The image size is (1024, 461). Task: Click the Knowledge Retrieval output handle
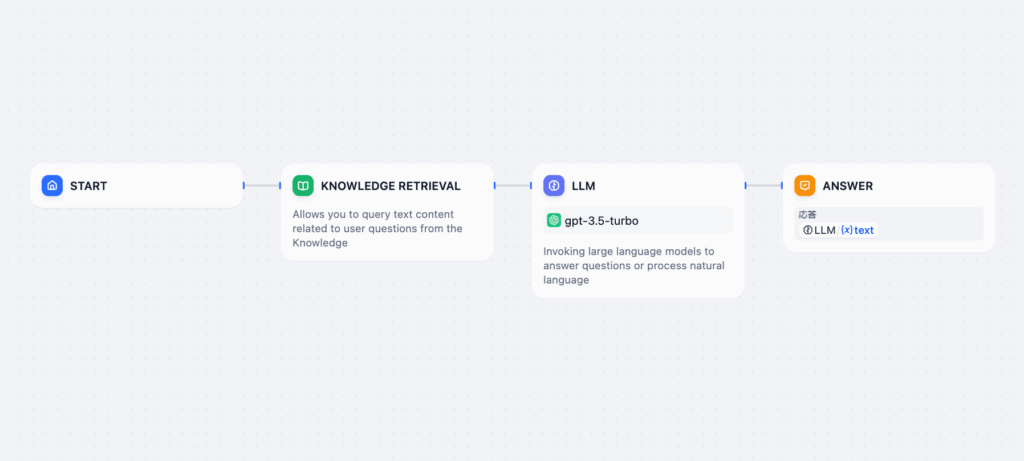[494, 185]
